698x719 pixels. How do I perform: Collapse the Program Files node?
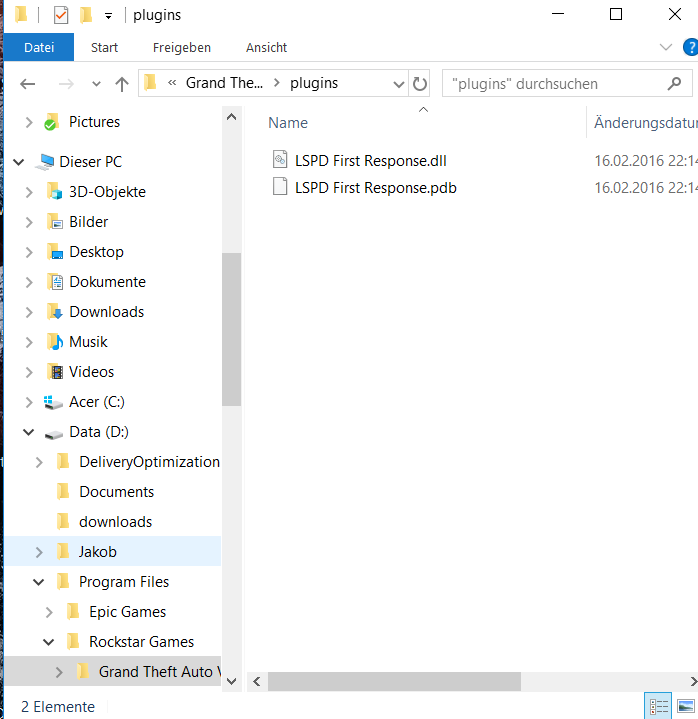(x=39, y=582)
